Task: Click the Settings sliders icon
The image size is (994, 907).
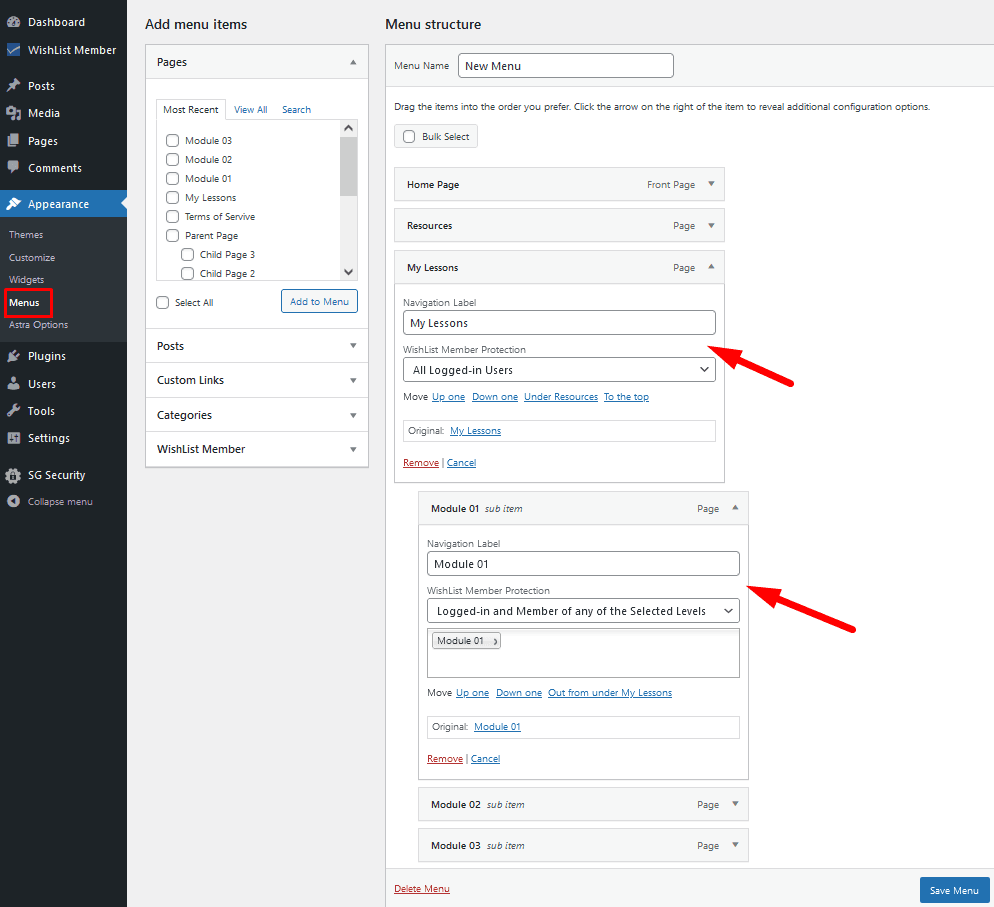Action: point(13,438)
